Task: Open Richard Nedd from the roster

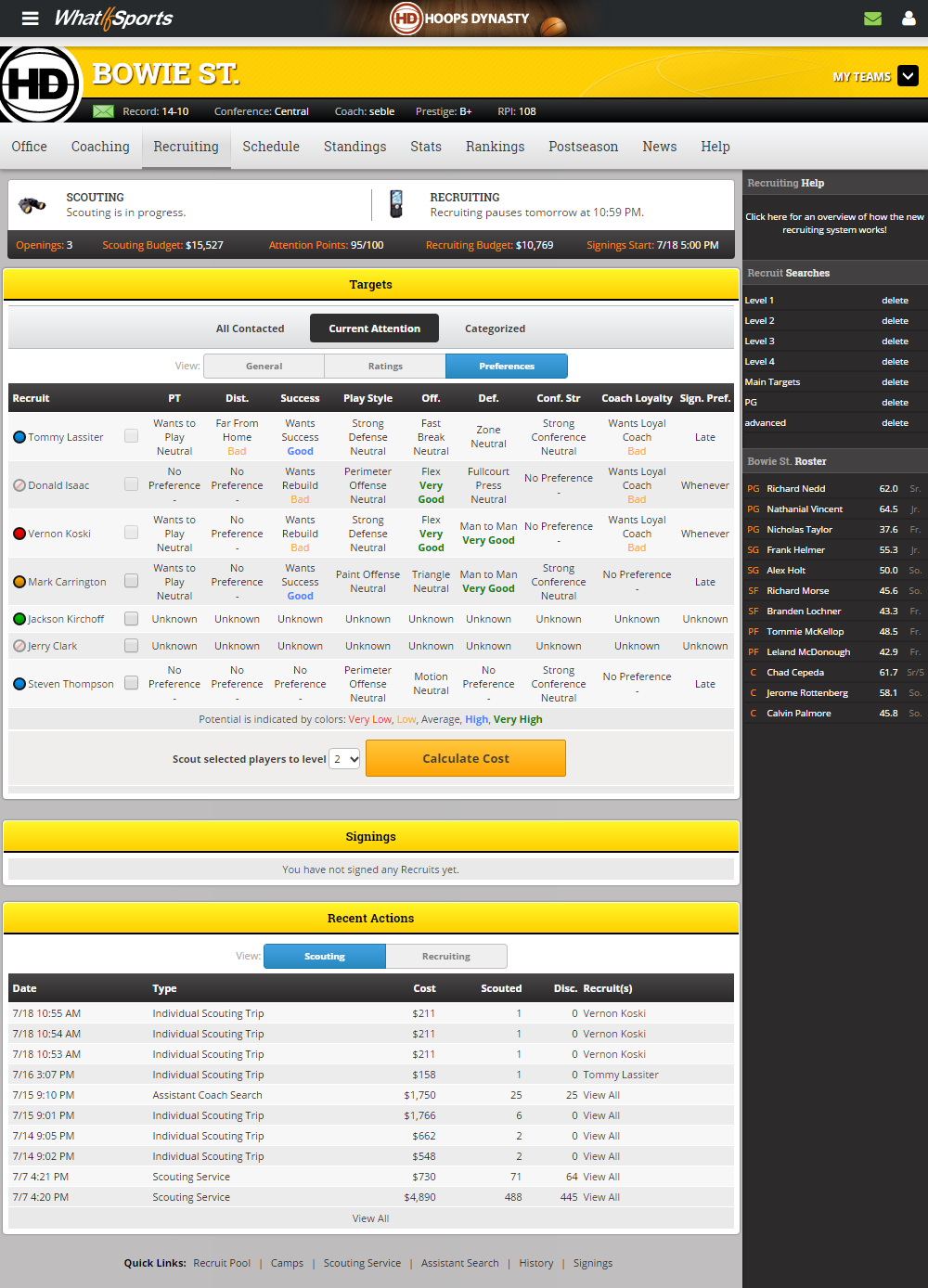Action: (x=795, y=489)
